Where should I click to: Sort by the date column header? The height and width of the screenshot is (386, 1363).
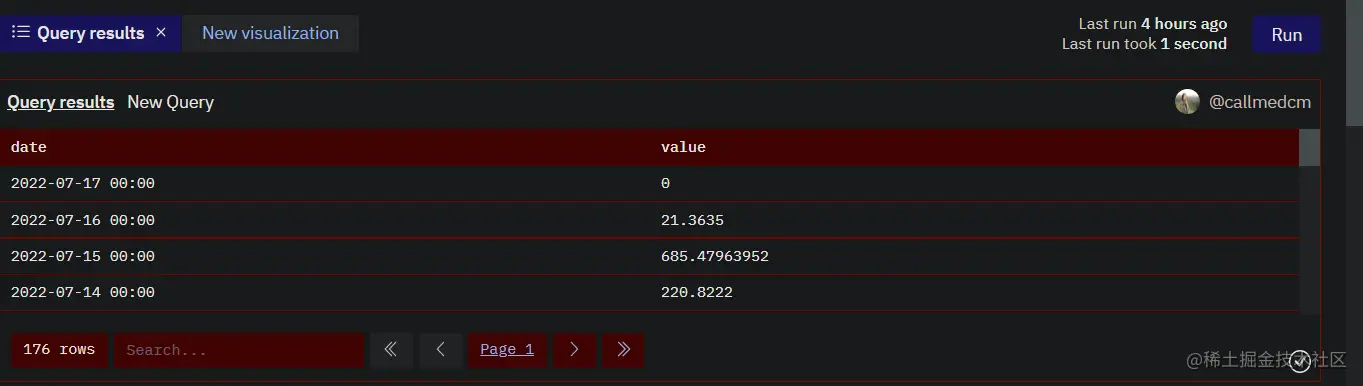tap(29, 147)
